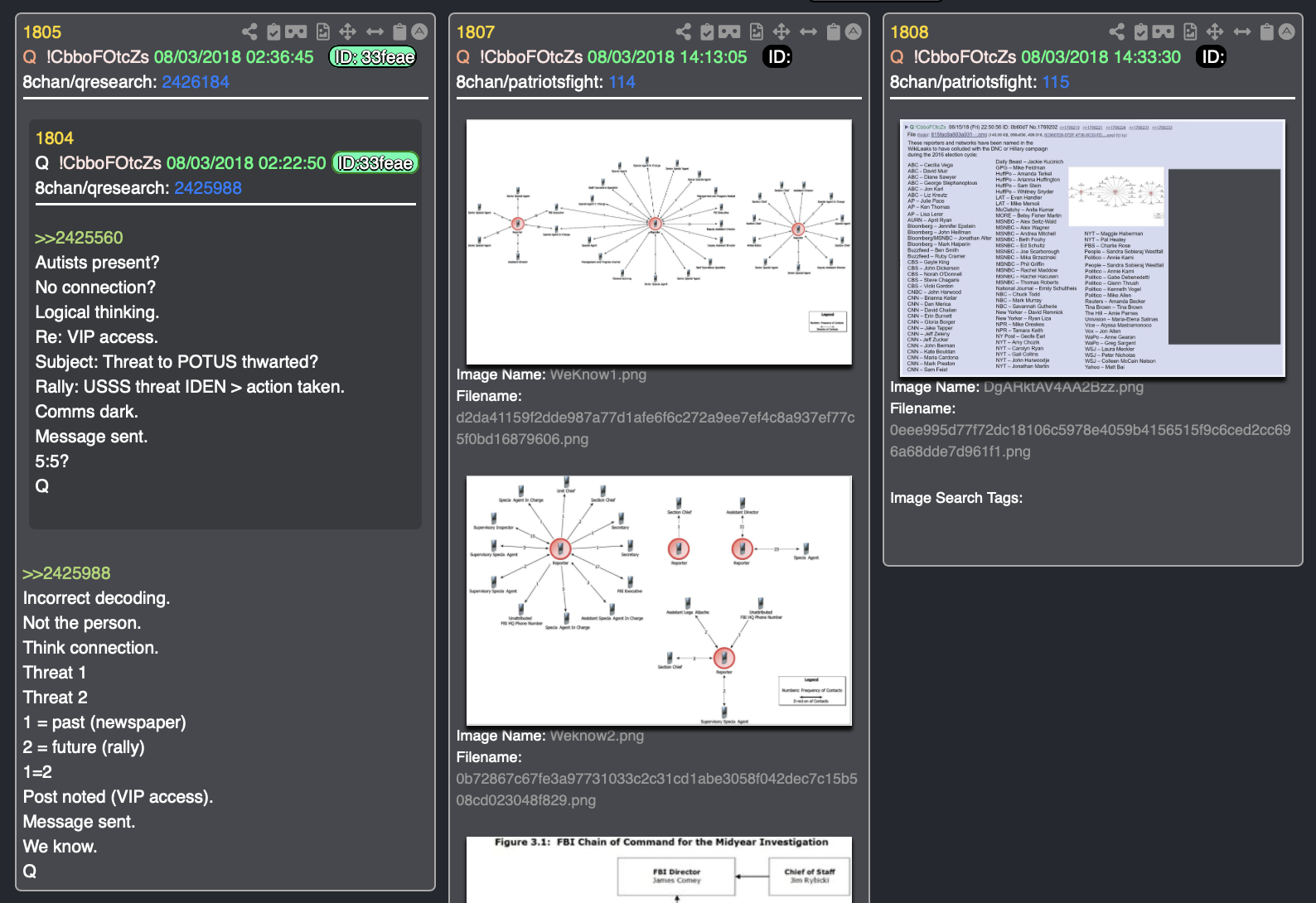Click clipboard copy icon on post 1808
This screenshot has height=903, width=1316.
(1266, 31)
